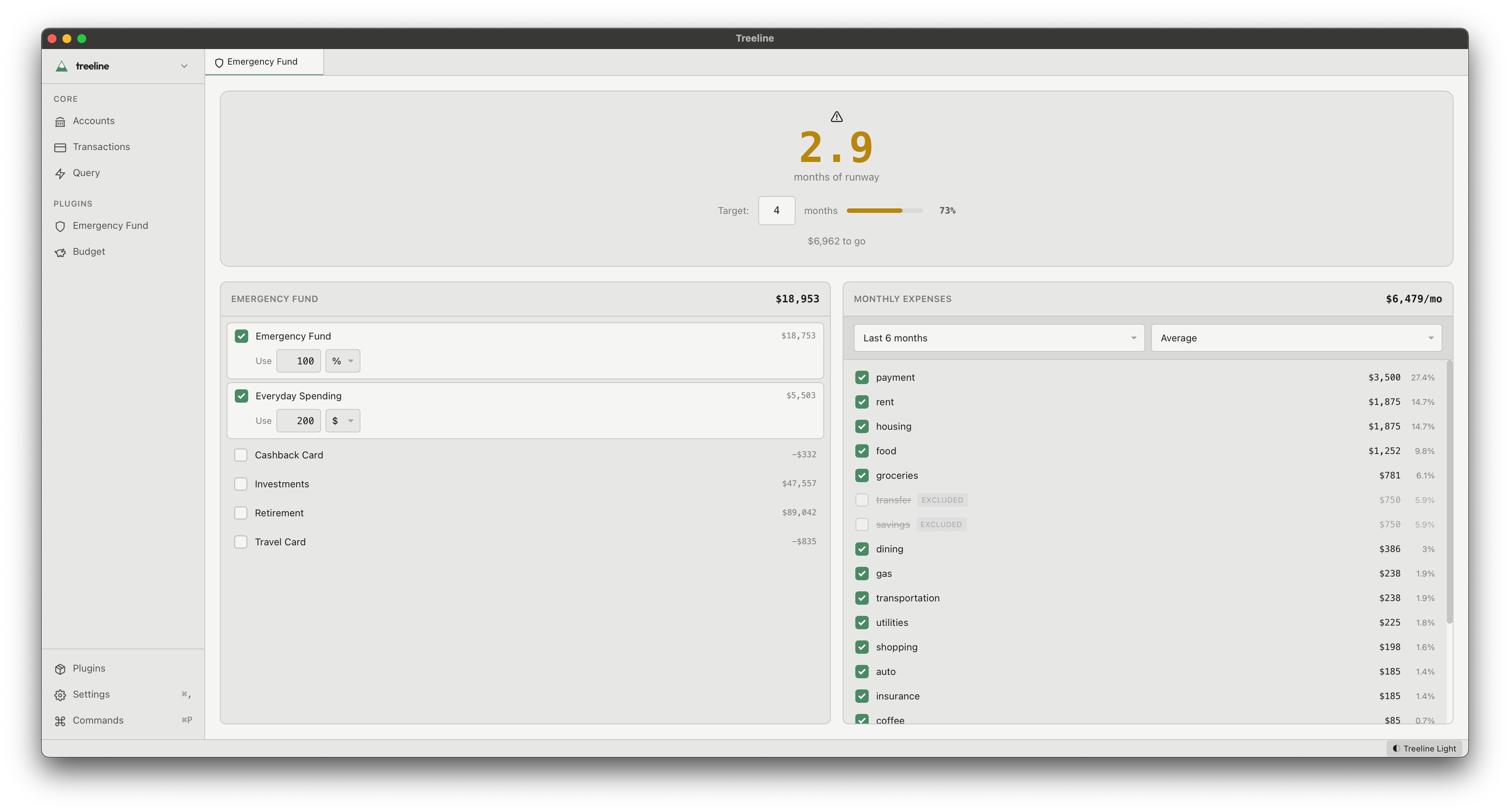The image size is (1510, 812).
Task: Click the Accounts bank icon in sidebar
Action: tap(60, 121)
